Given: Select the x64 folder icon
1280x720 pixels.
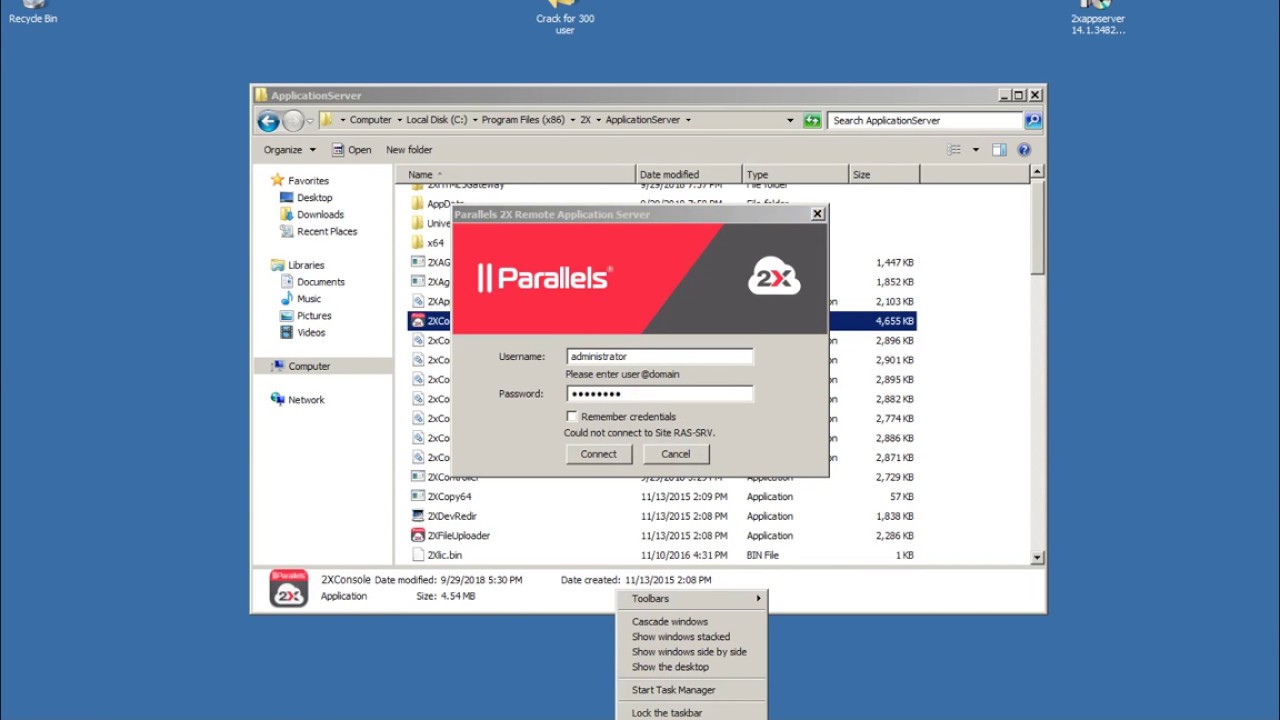Looking at the screenshot, I should click(x=418, y=243).
